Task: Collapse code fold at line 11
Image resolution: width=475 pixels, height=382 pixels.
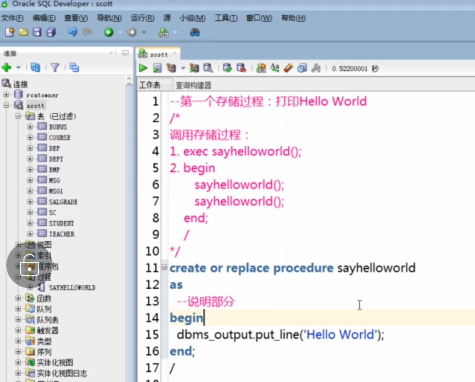Action: [x=164, y=267]
